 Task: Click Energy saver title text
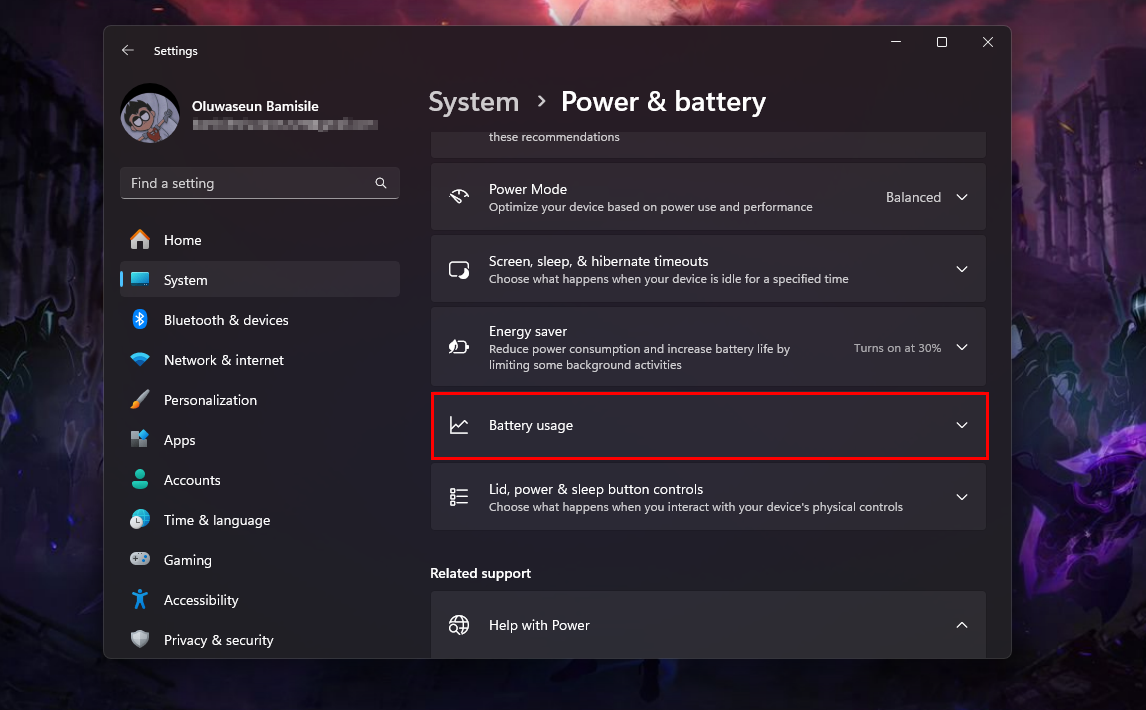[x=528, y=331]
